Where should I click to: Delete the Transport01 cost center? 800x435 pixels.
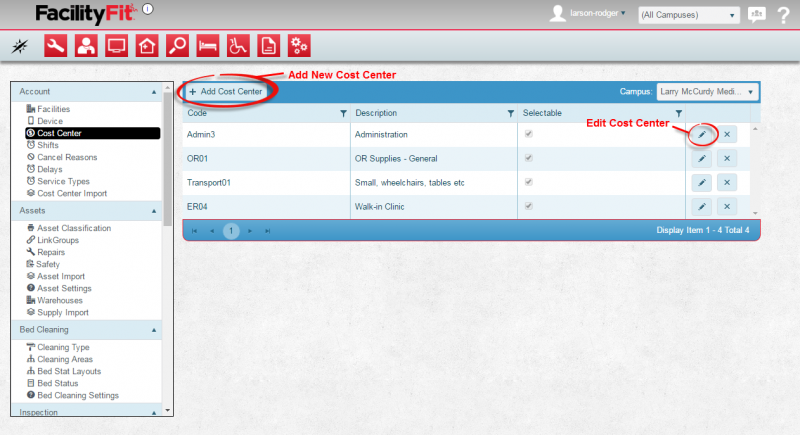point(727,183)
